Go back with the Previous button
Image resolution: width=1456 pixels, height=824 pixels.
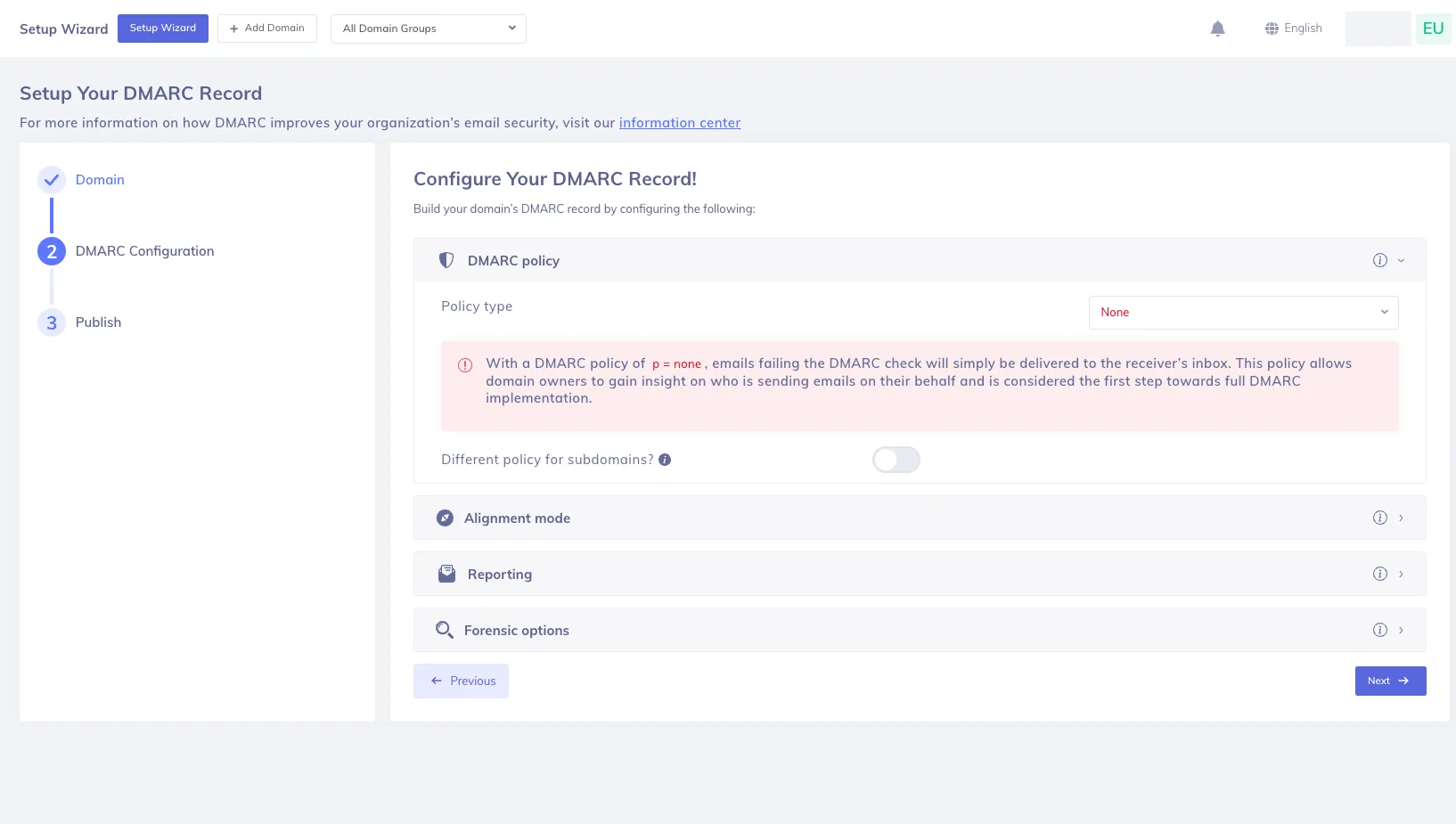click(x=461, y=681)
